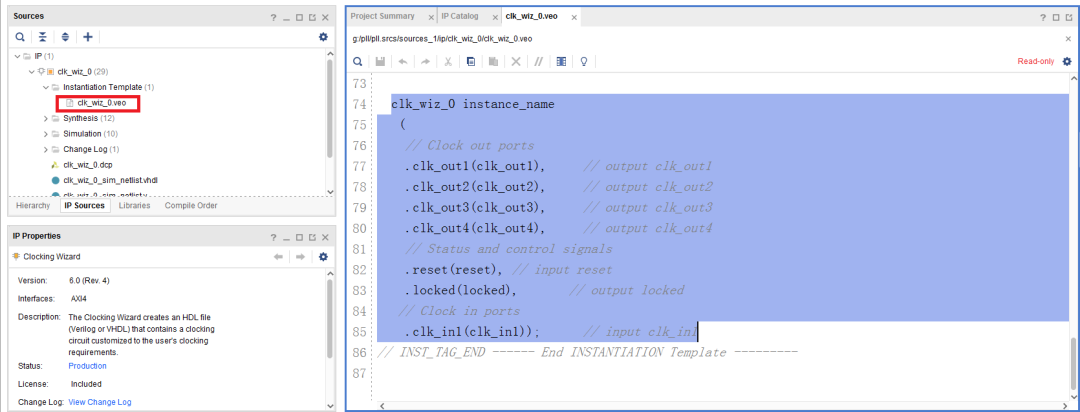Float the IP Properties panel

[312, 236]
